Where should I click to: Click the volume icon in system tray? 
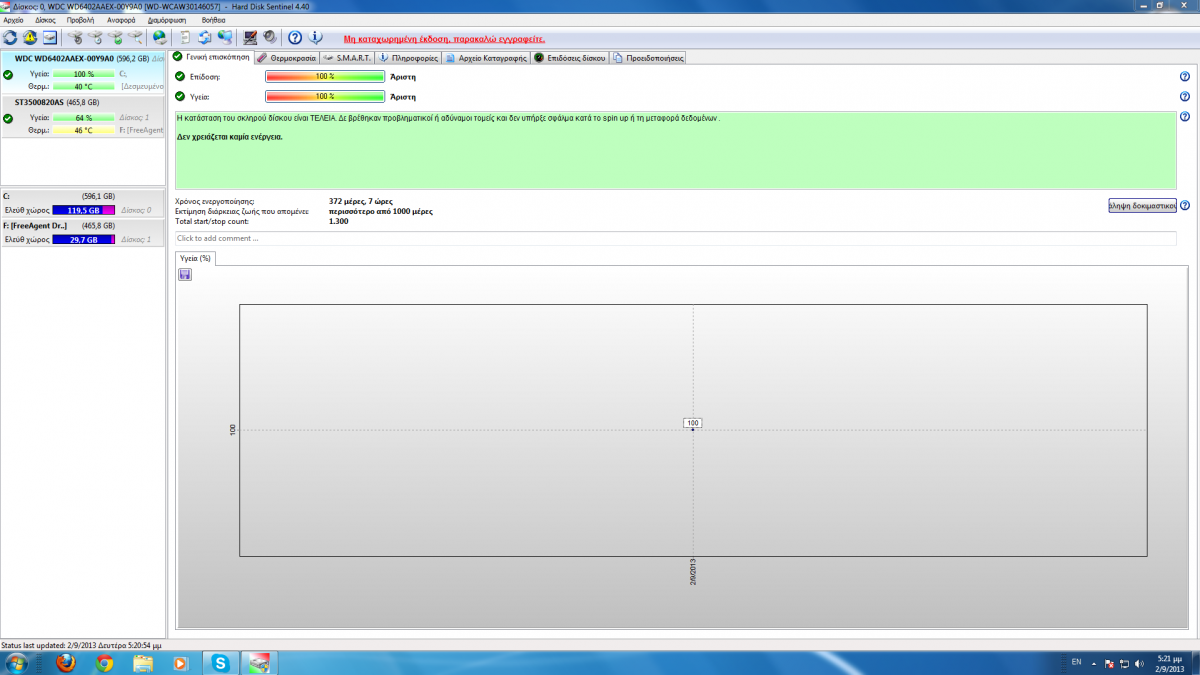tap(1141, 663)
